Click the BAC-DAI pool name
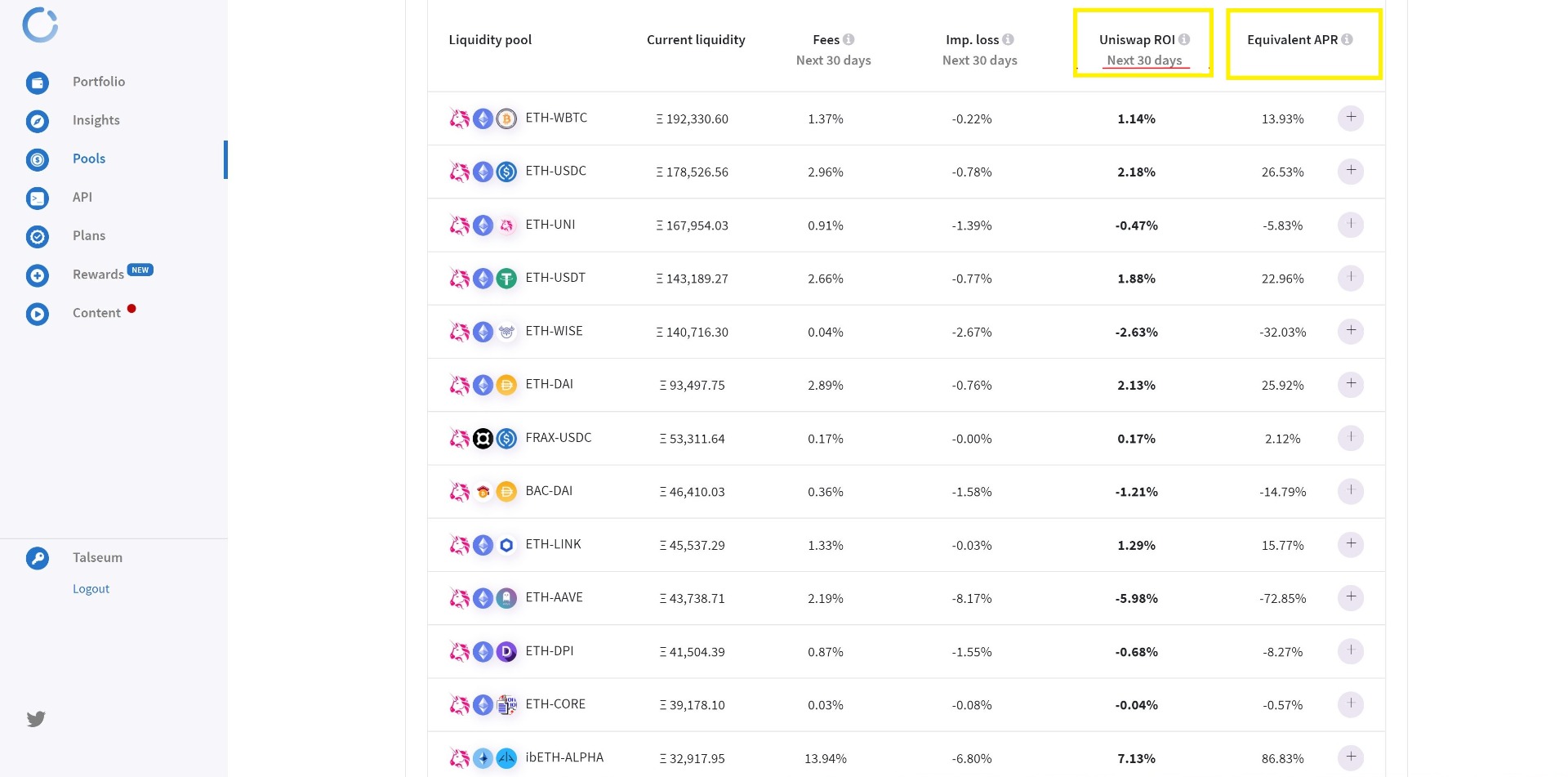The image size is (1568, 777). coord(549,491)
